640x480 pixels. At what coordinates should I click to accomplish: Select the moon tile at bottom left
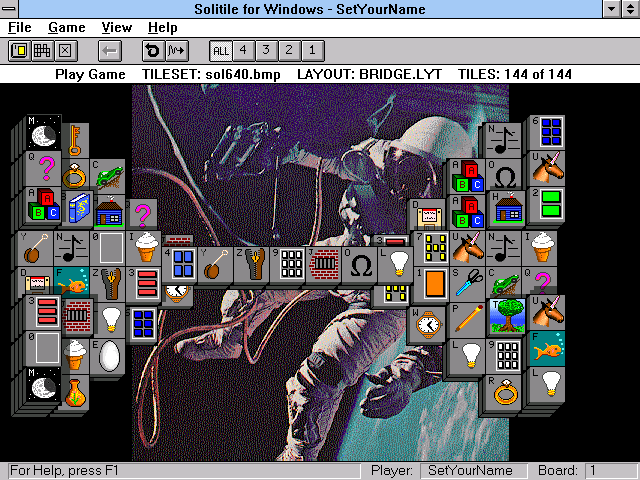point(44,384)
